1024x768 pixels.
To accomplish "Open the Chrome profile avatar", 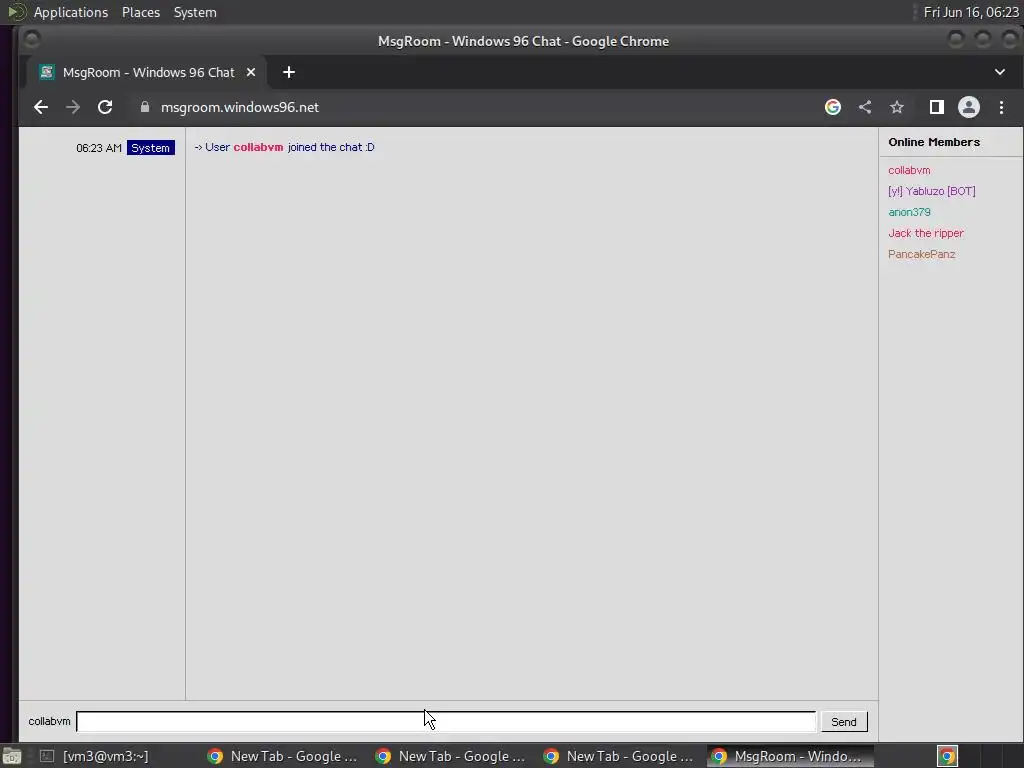I will click(968, 107).
